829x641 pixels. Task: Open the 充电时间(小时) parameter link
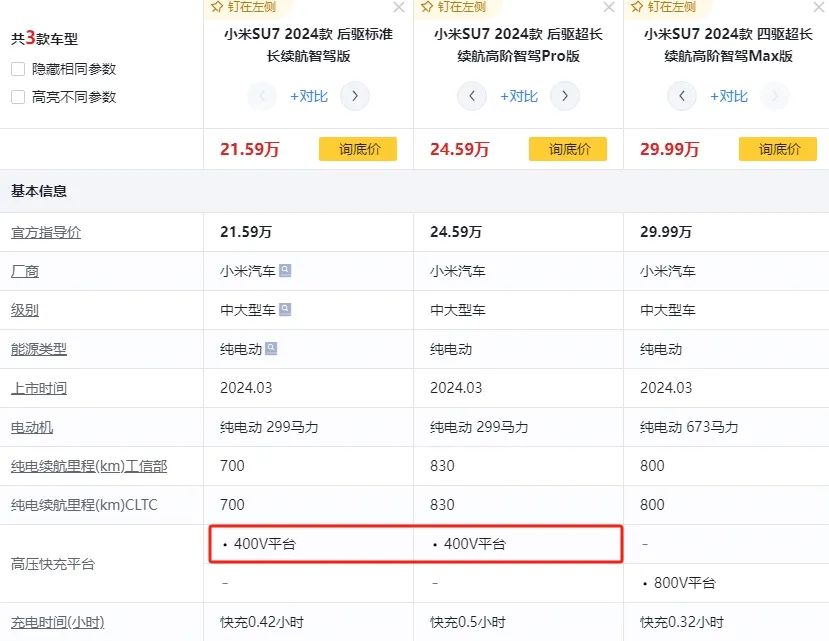coord(58,622)
